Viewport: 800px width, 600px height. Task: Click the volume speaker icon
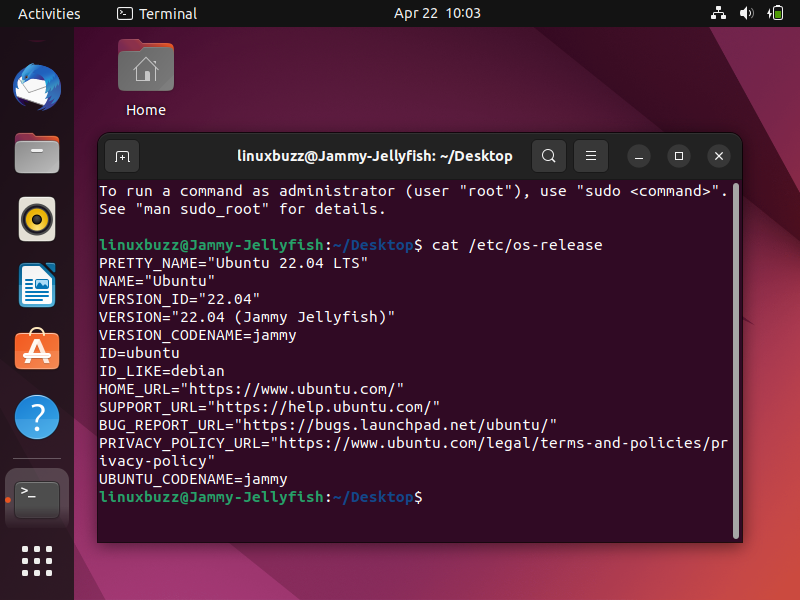point(746,13)
